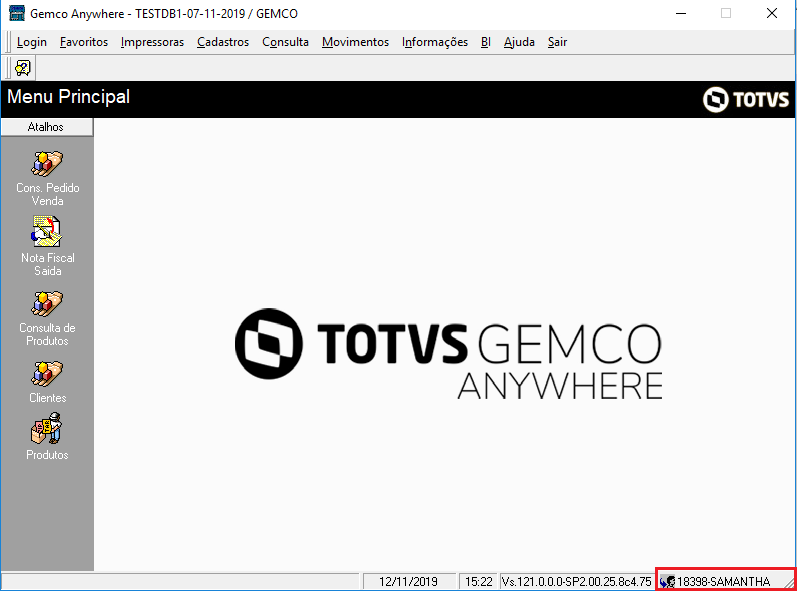
Task: Open the Produtos shortcut icon
Action: pos(47,428)
